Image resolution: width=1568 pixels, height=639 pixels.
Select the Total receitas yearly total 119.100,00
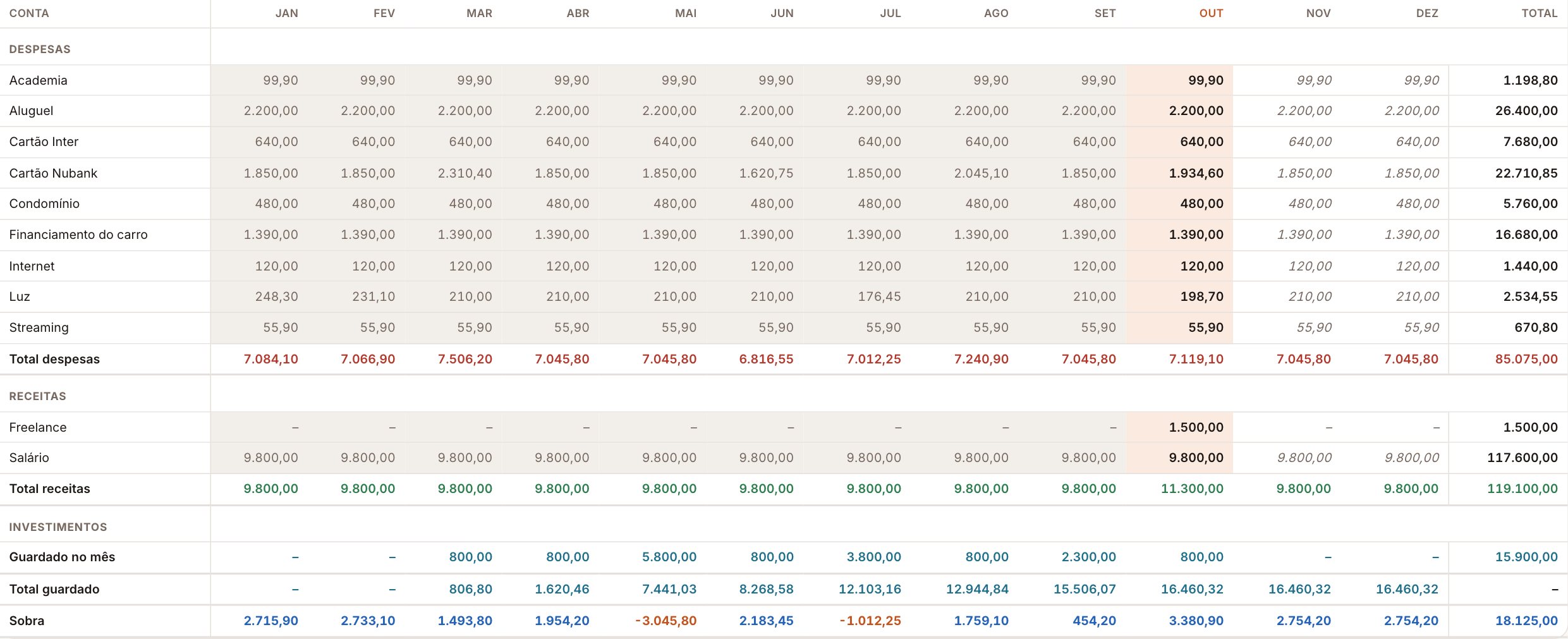coord(1522,489)
